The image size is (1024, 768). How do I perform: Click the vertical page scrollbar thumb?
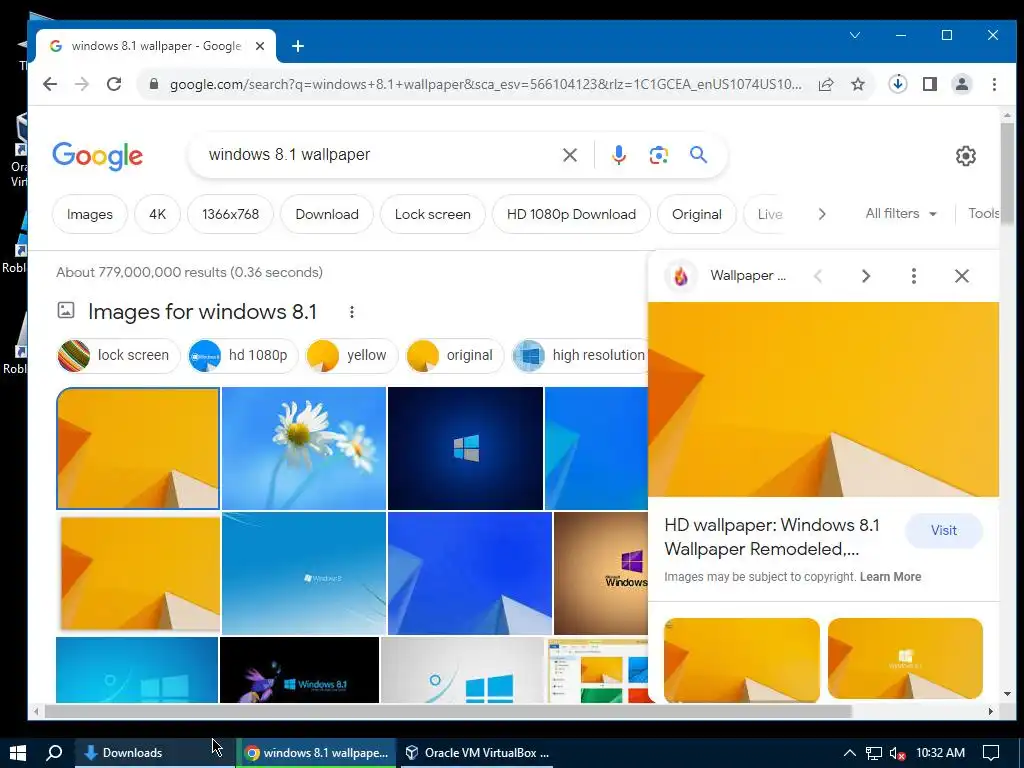(x=1007, y=172)
